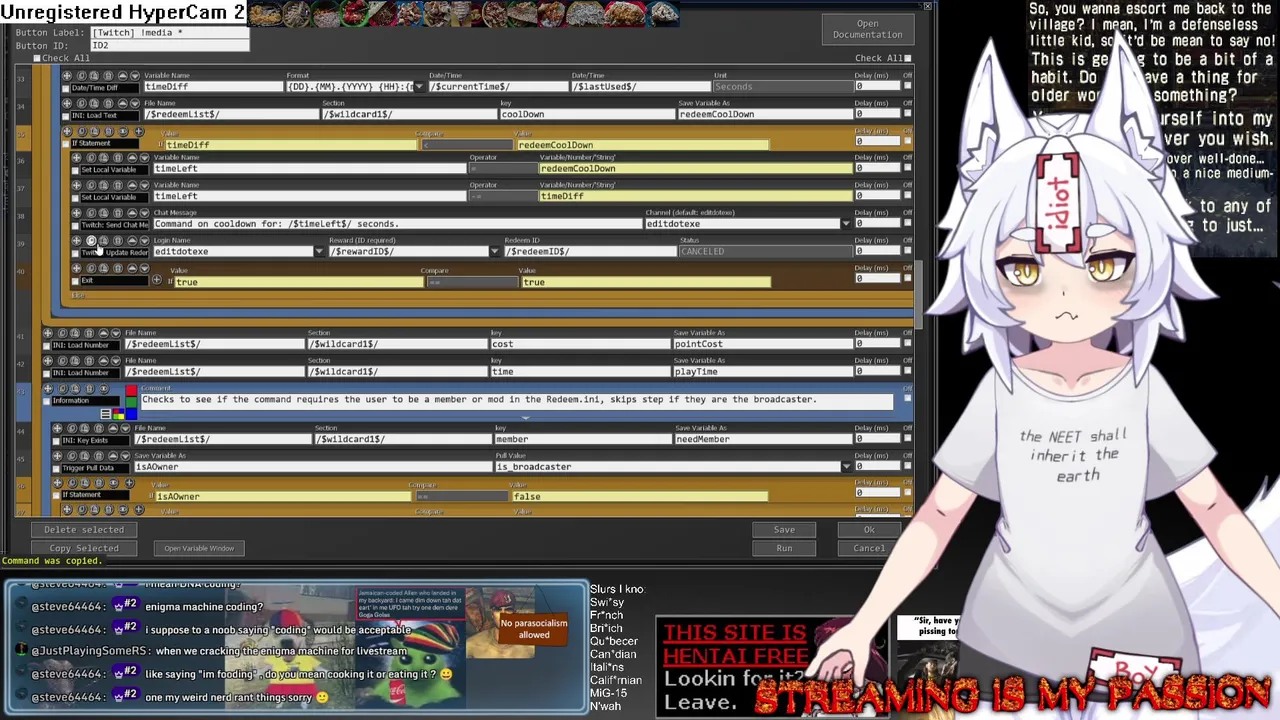Click Save button

[784, 529]
